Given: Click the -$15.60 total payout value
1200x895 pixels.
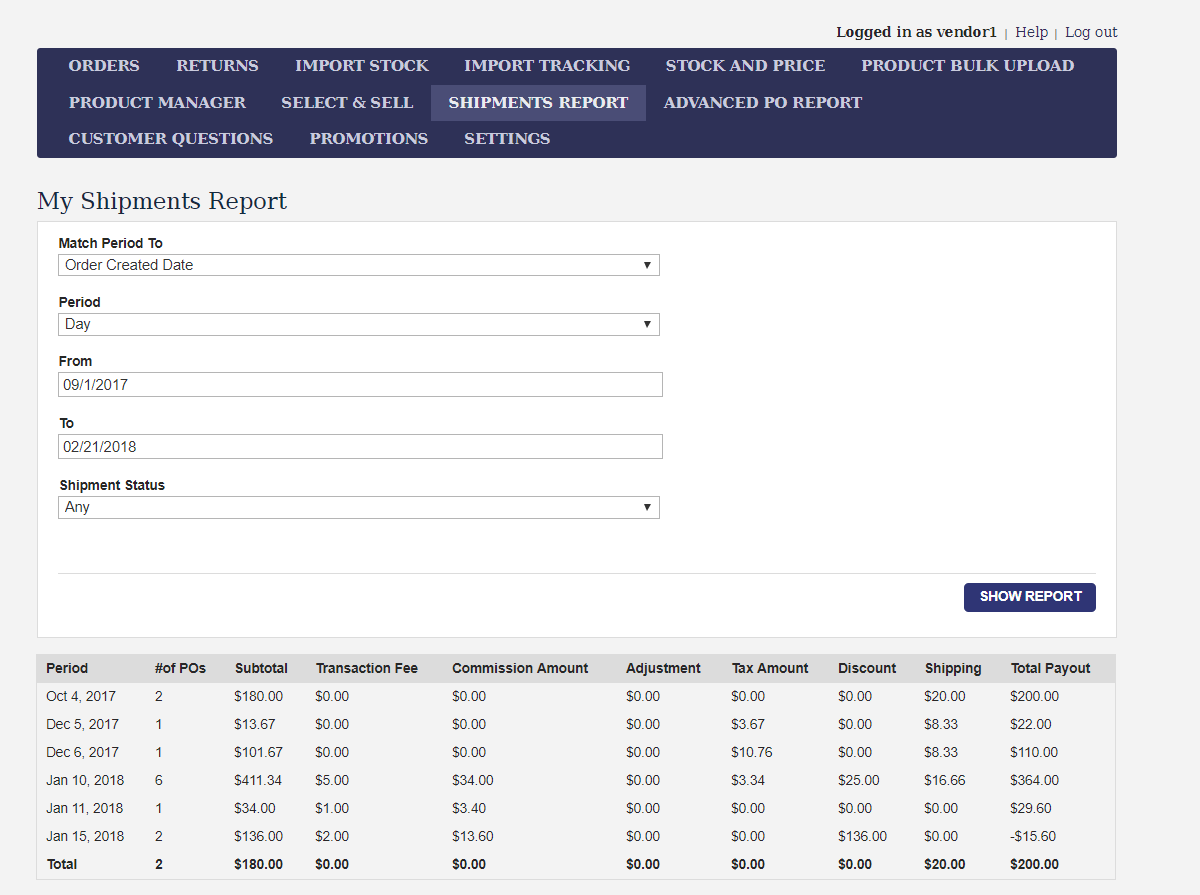Looking at the screenshot, I should 1033,836.
